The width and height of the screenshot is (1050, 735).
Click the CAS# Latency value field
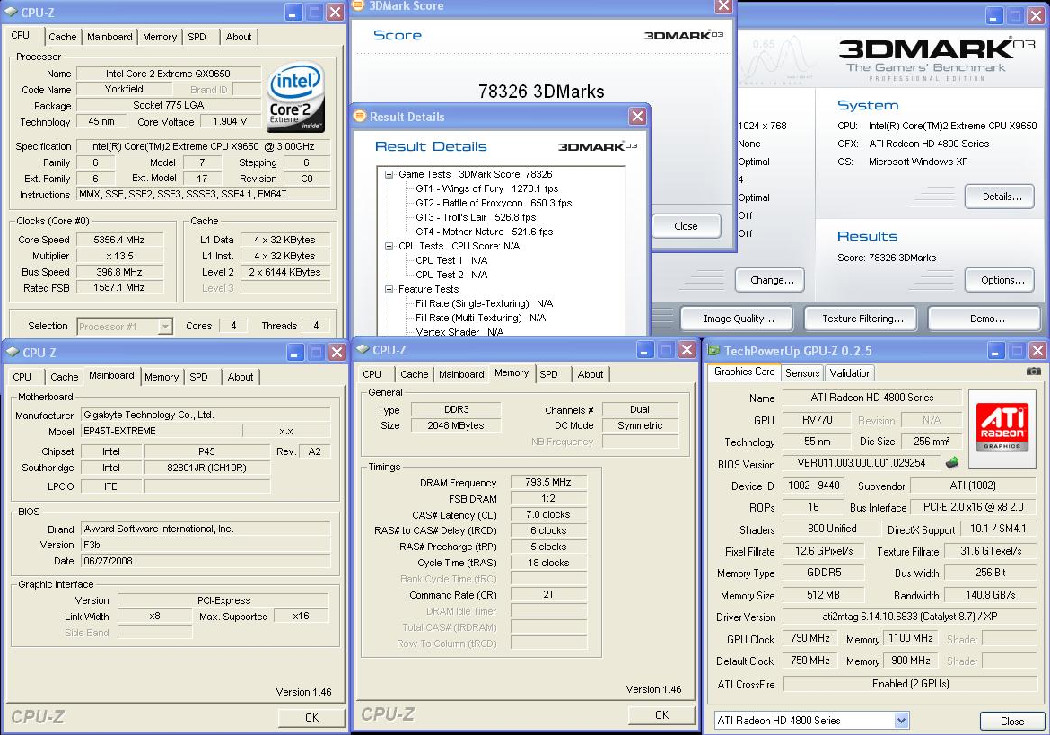(548, 515)
